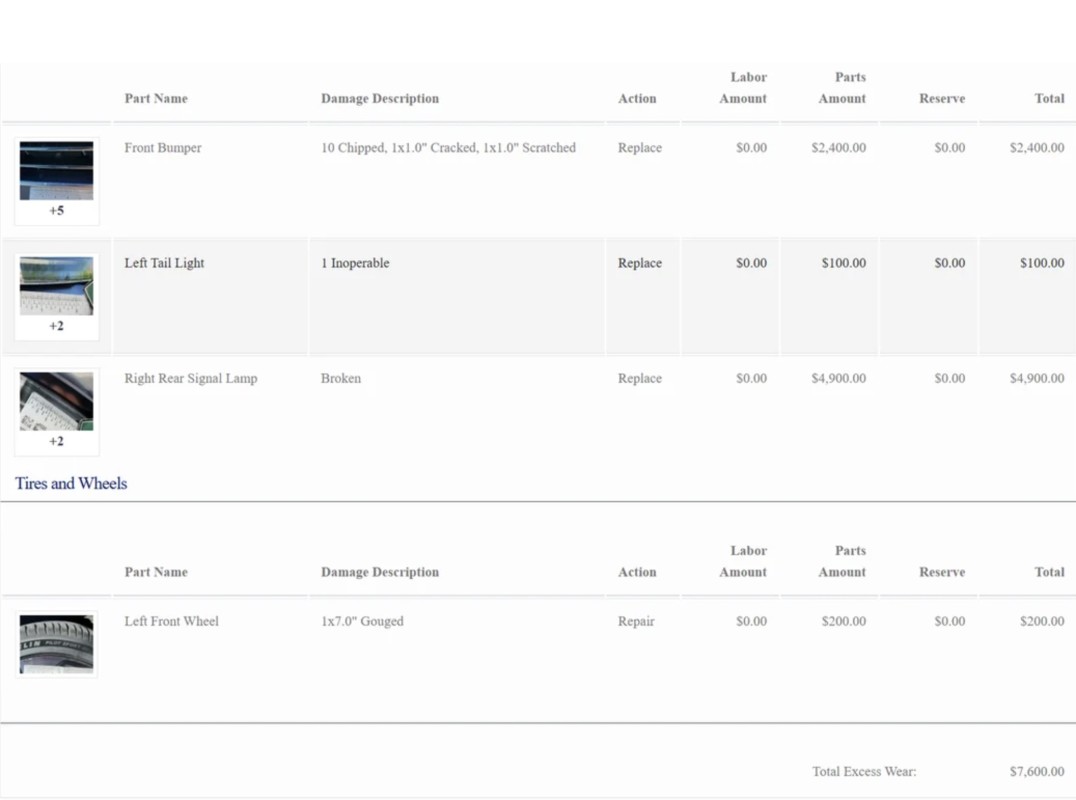Screen dimensions: 1076x800
Task: Click the Left Front Wheel part name
Action: point(171,621)
